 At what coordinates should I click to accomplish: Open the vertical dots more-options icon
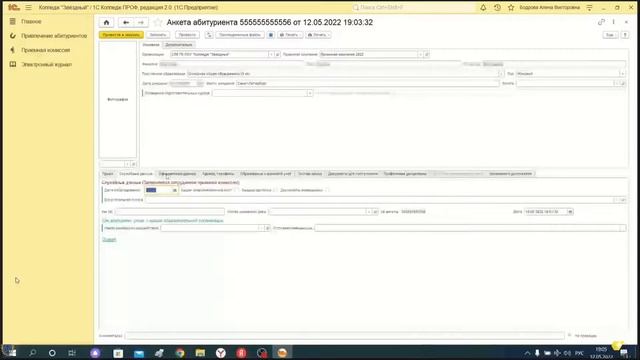[x=613, y=22]
